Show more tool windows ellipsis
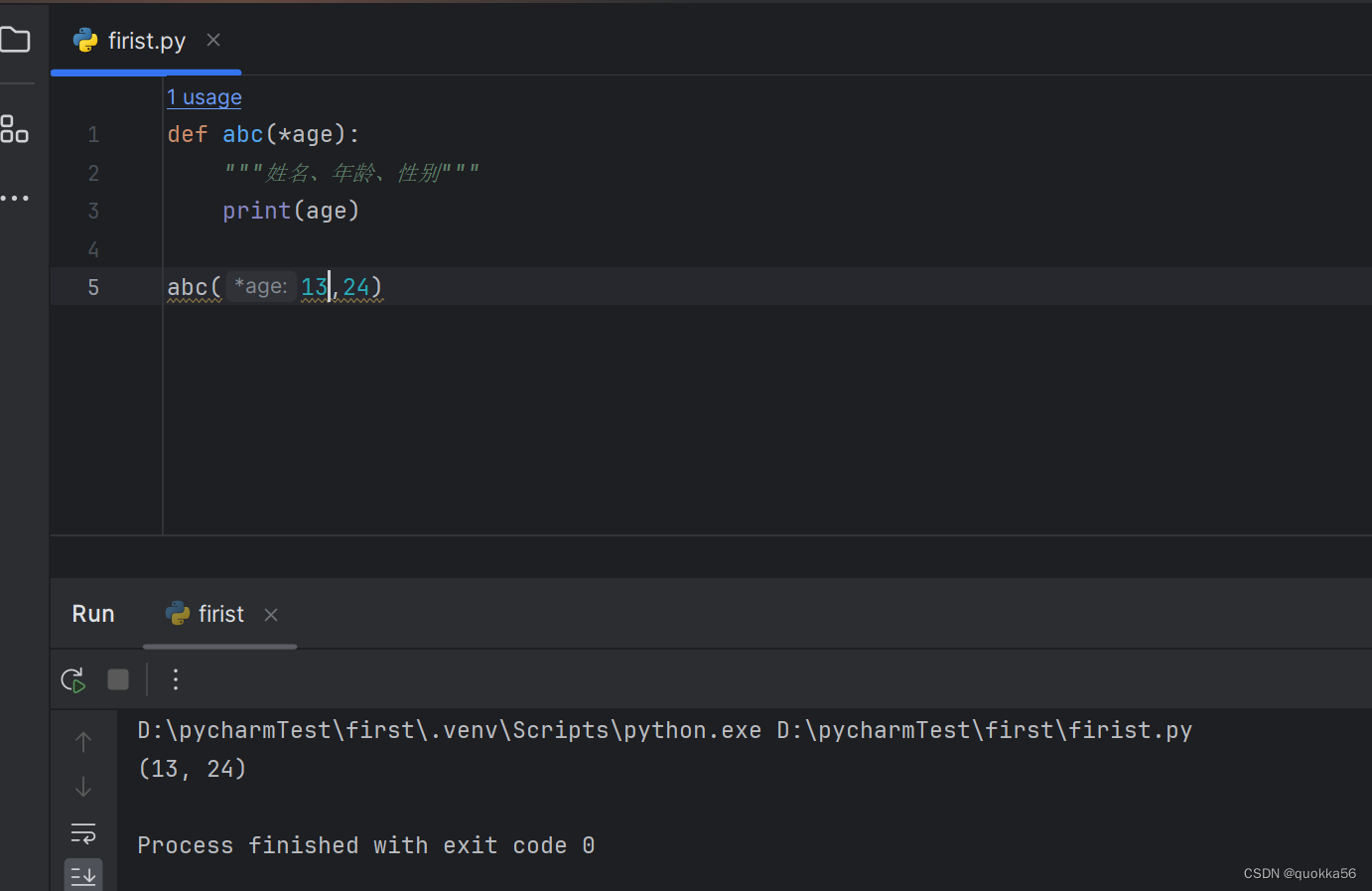This screenshot has width=1372, height=891. click(15, 198)
